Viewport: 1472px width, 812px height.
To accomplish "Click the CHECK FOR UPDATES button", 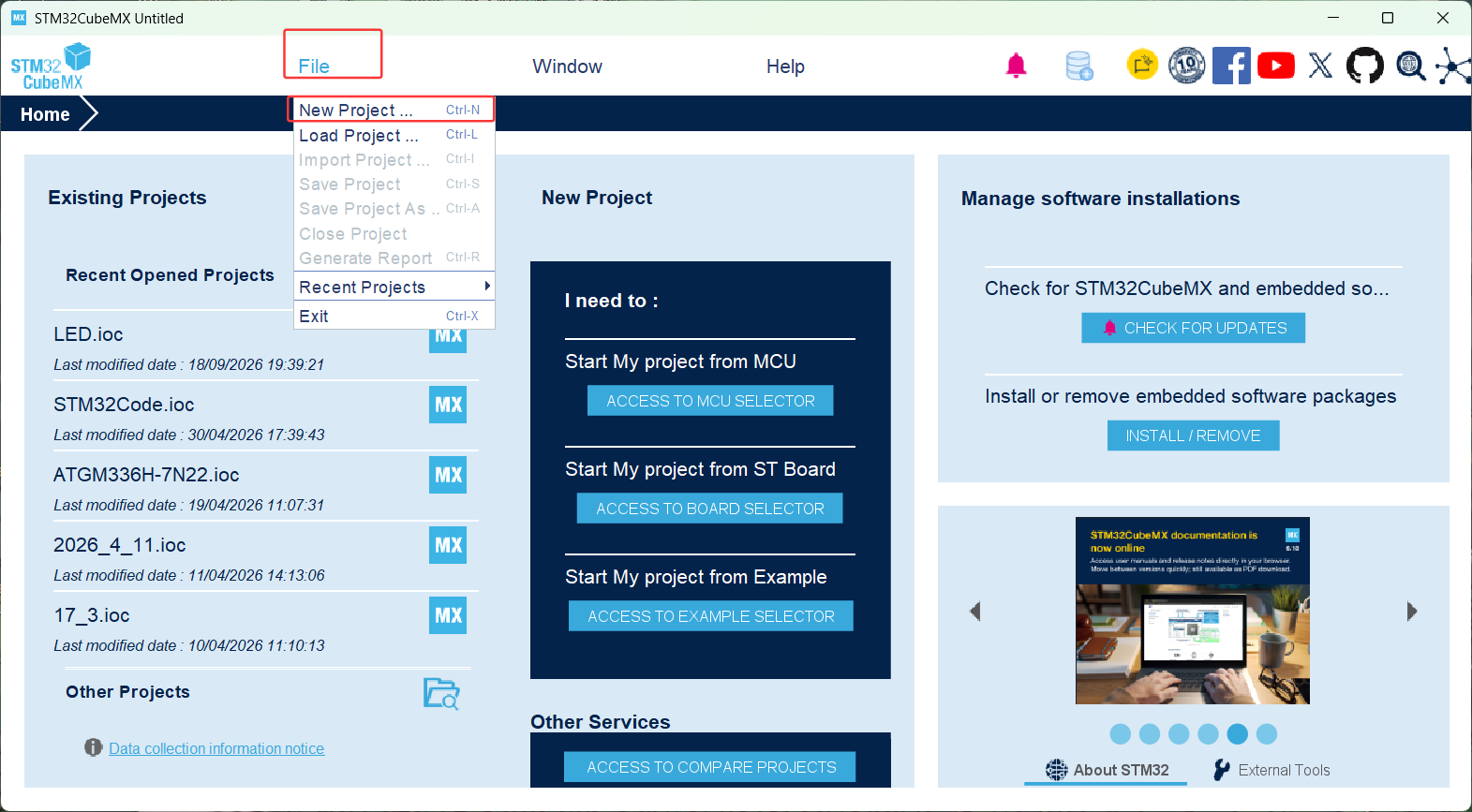I will click(x=1194, y=328).
